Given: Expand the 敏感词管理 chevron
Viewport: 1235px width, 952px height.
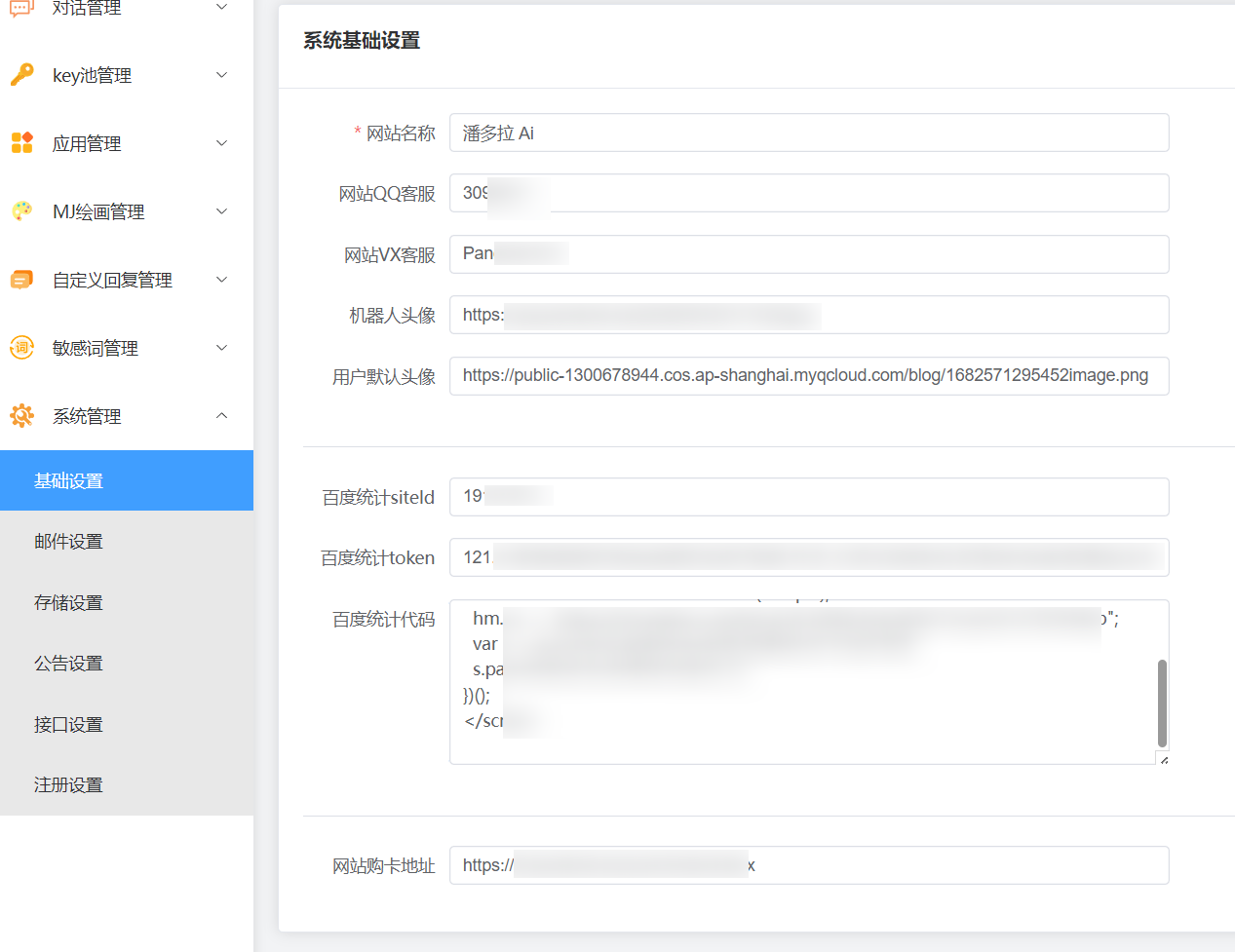Looking at the screenshot, I should tap(221, 348).
